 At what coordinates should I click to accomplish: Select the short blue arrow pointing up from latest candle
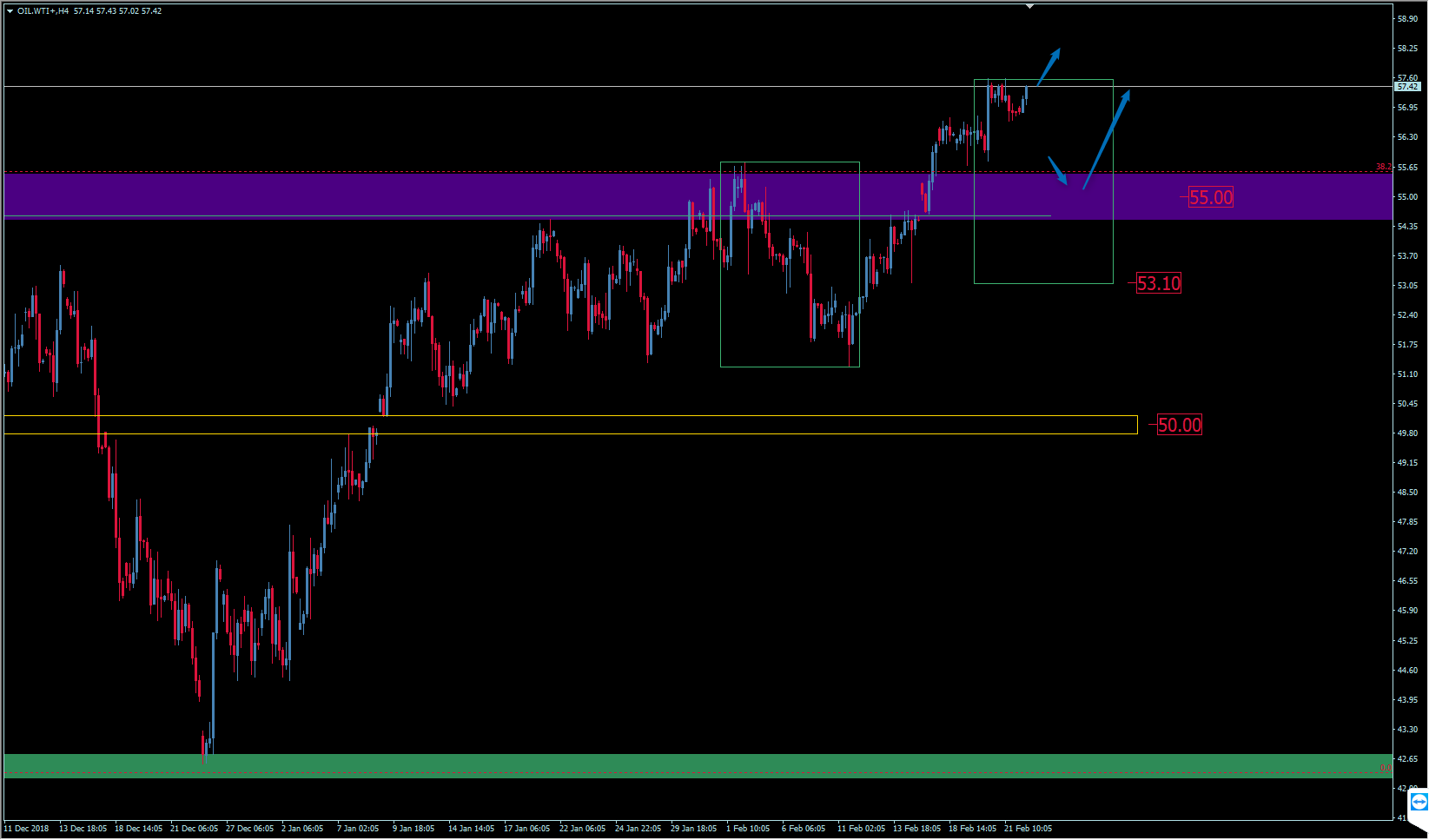(x=1049, y=67)
